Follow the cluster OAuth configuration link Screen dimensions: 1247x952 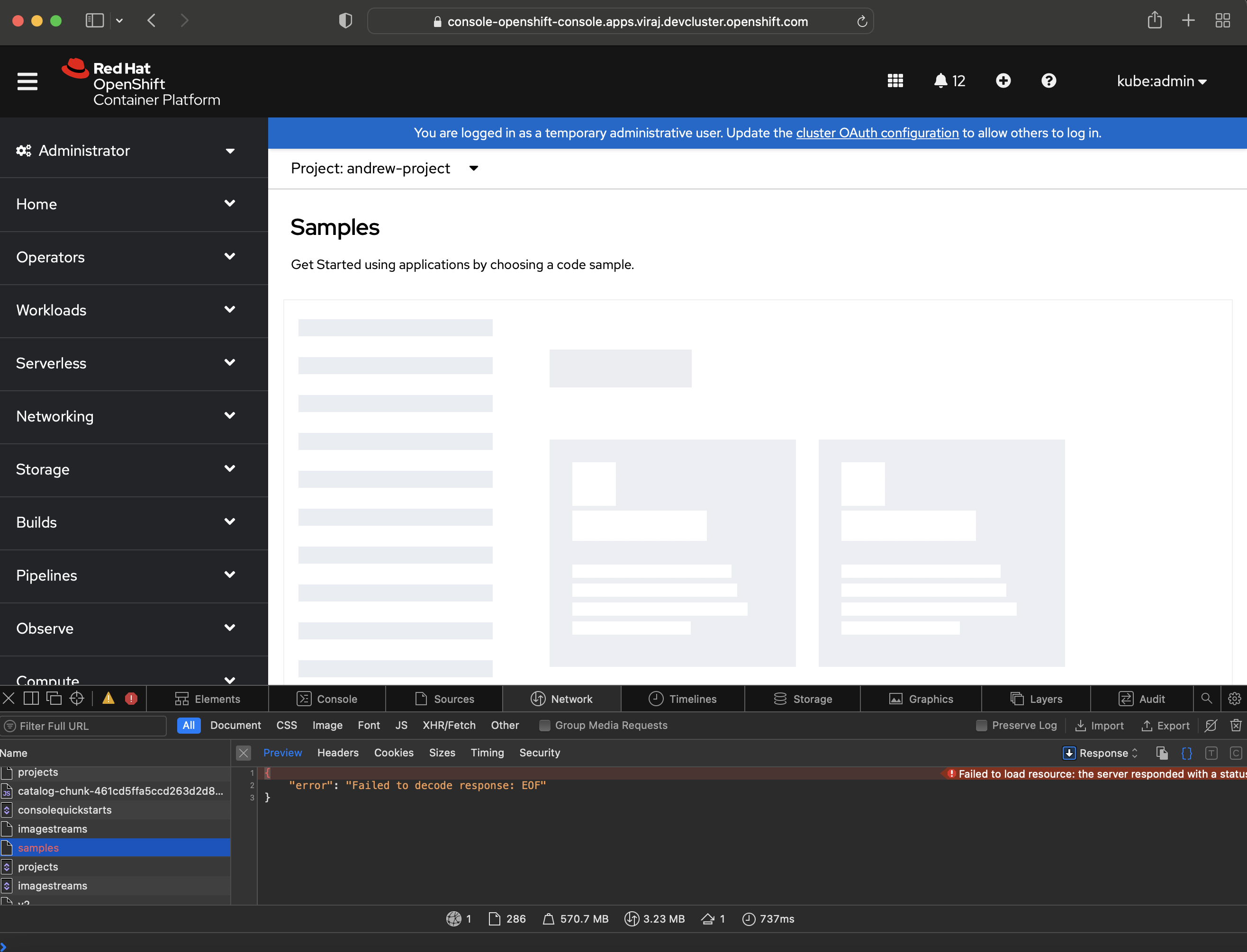(x=877, y=133)
